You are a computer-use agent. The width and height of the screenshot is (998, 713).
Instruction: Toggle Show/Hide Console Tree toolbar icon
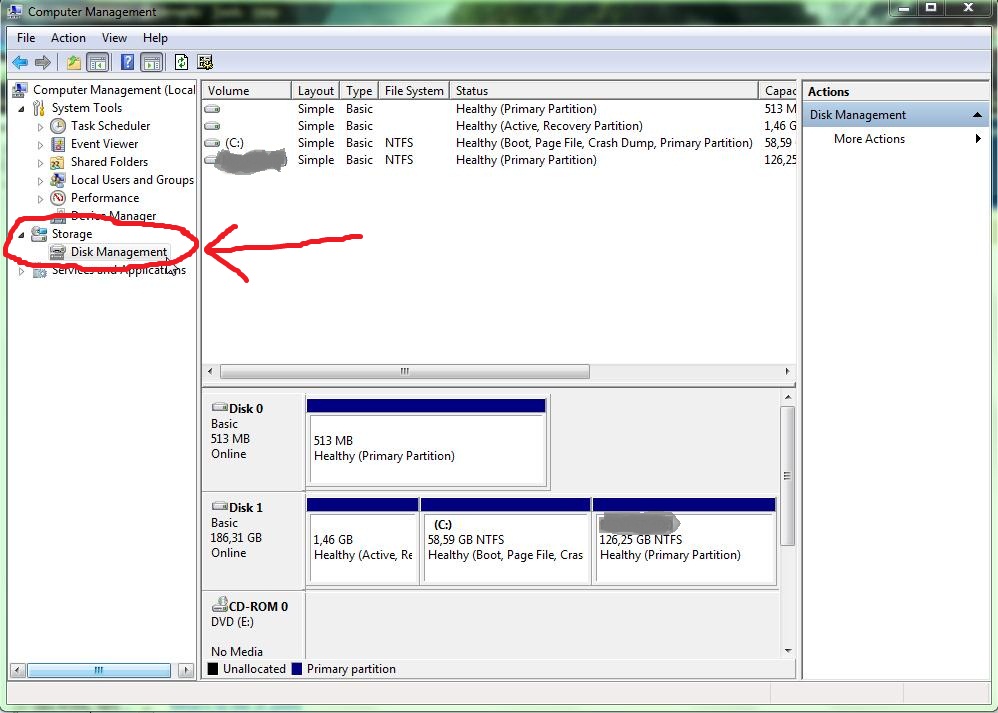97,62
